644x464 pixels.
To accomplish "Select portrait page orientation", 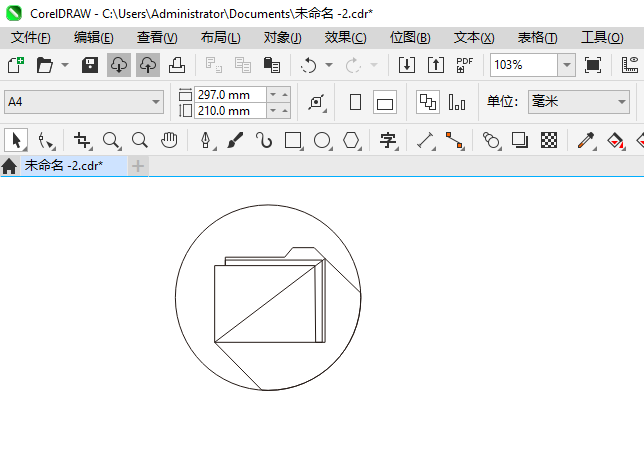I will tap(355, 102).
